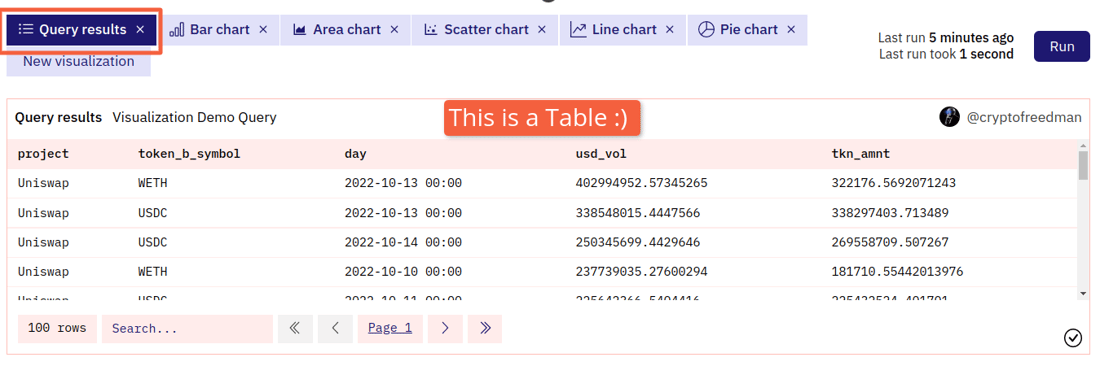Click the Last run 5 minutes ago text
This screenshot has width=1100, height=366.
946,38
